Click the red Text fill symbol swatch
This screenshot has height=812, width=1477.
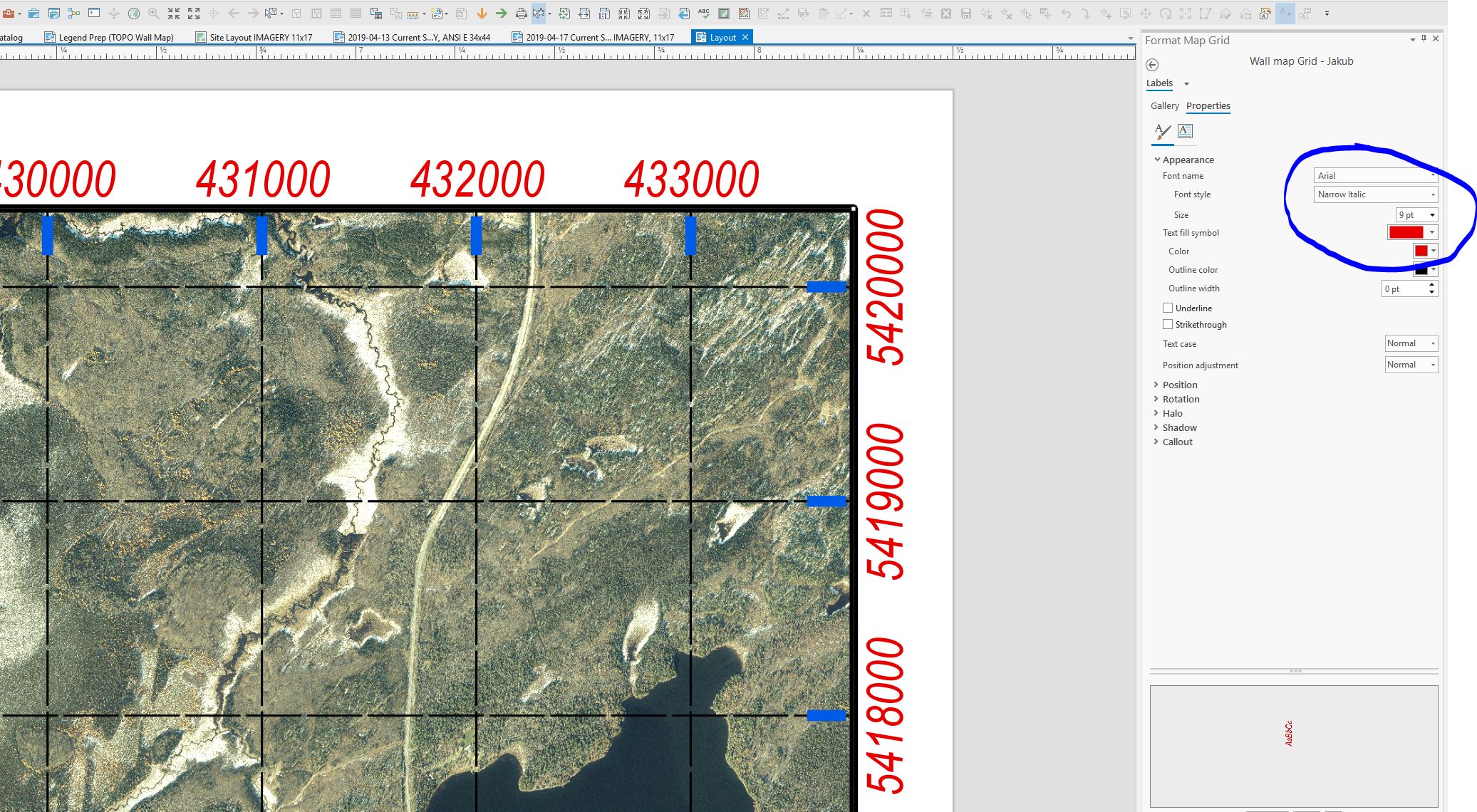1407,232
